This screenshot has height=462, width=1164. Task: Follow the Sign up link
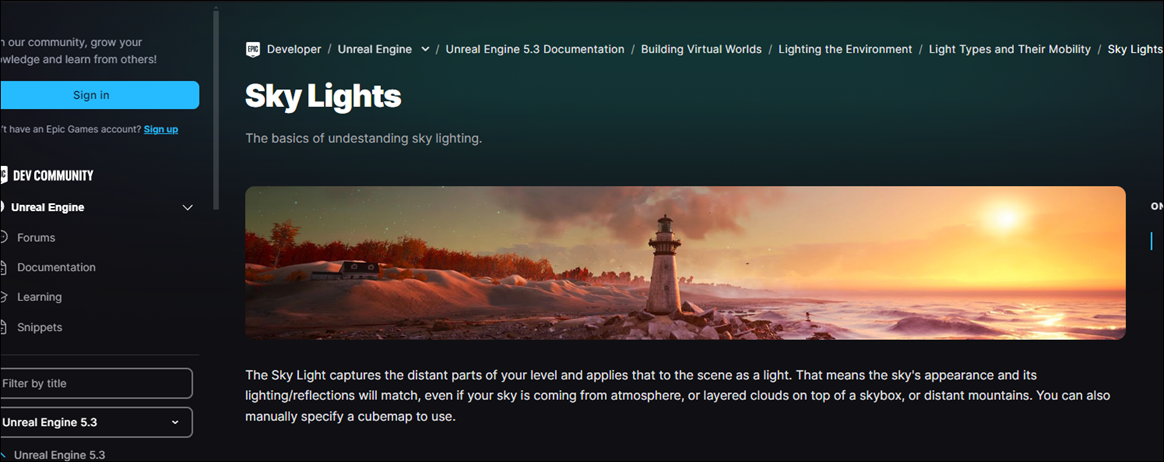(x=161, y=129)
